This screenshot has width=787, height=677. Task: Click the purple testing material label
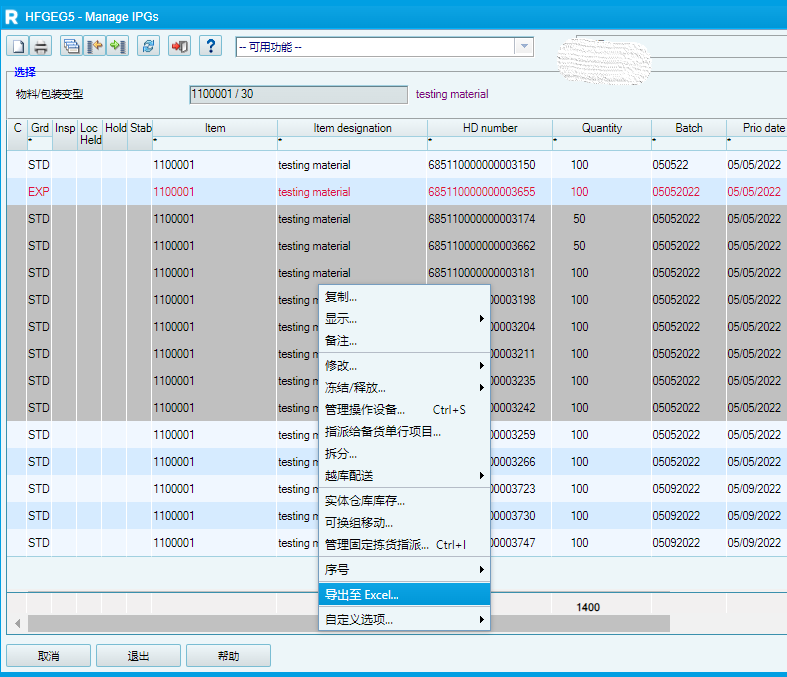[x=452, y=94]
